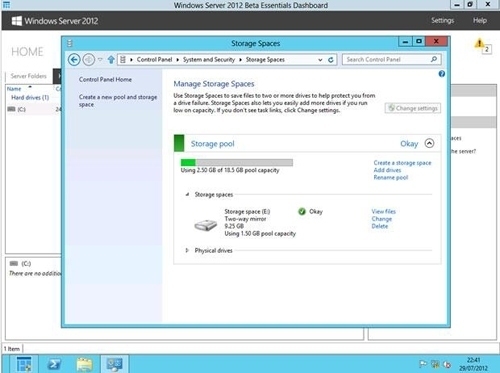Open PowerShell from the taskbar

(54, 364)
